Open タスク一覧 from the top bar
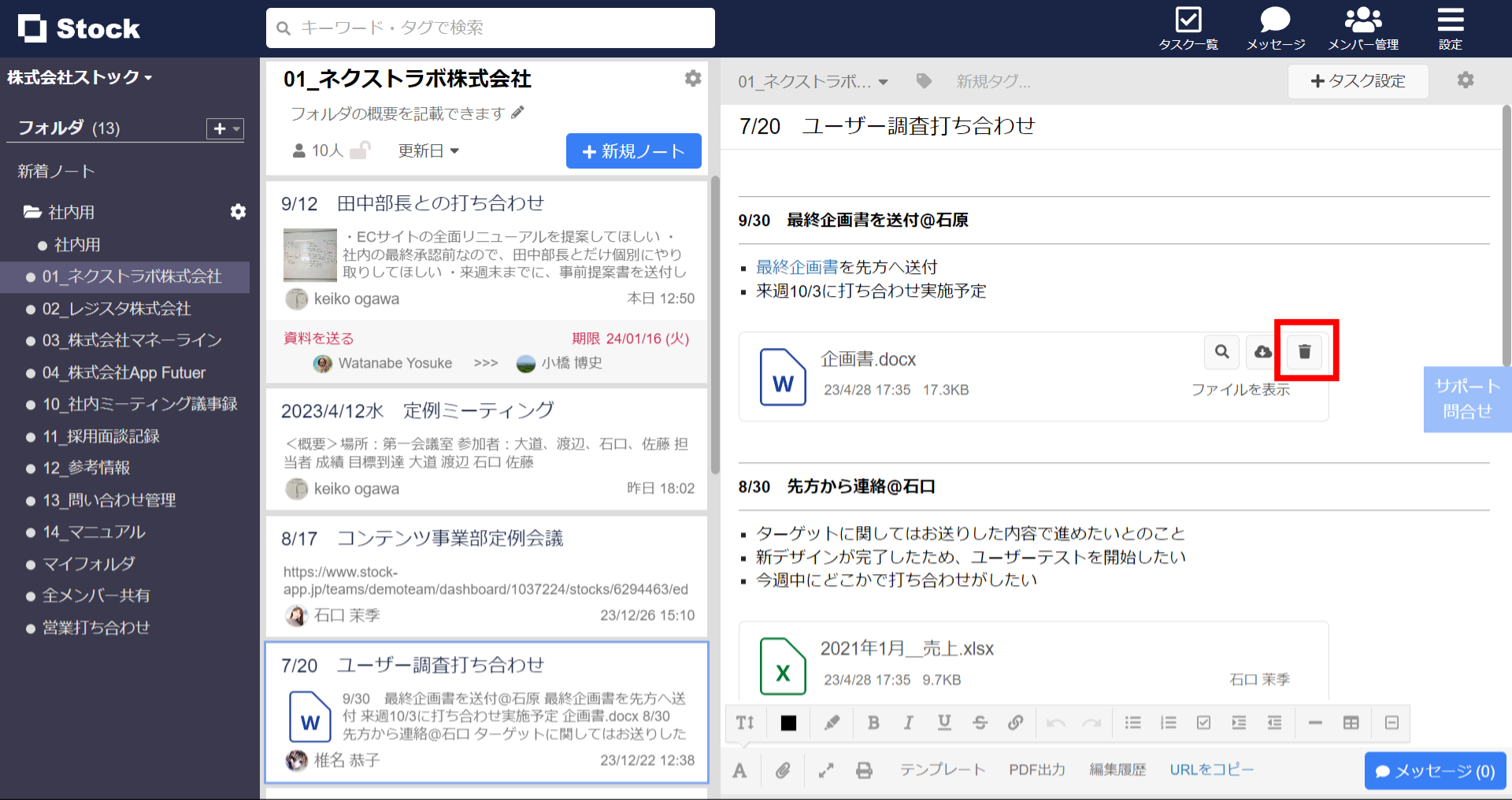The height and width of the screenshot is (800, 1512). (x=1189, y=26)
